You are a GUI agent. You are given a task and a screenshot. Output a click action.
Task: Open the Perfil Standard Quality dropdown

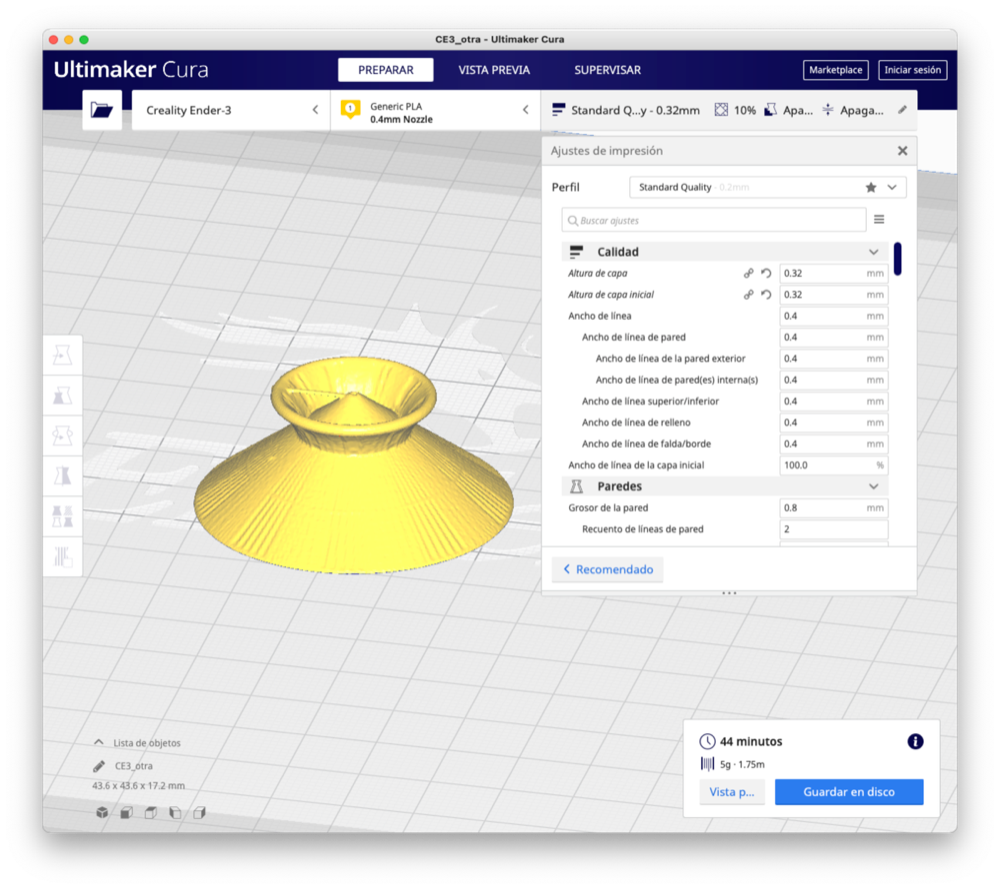click(x=767, y=187)
